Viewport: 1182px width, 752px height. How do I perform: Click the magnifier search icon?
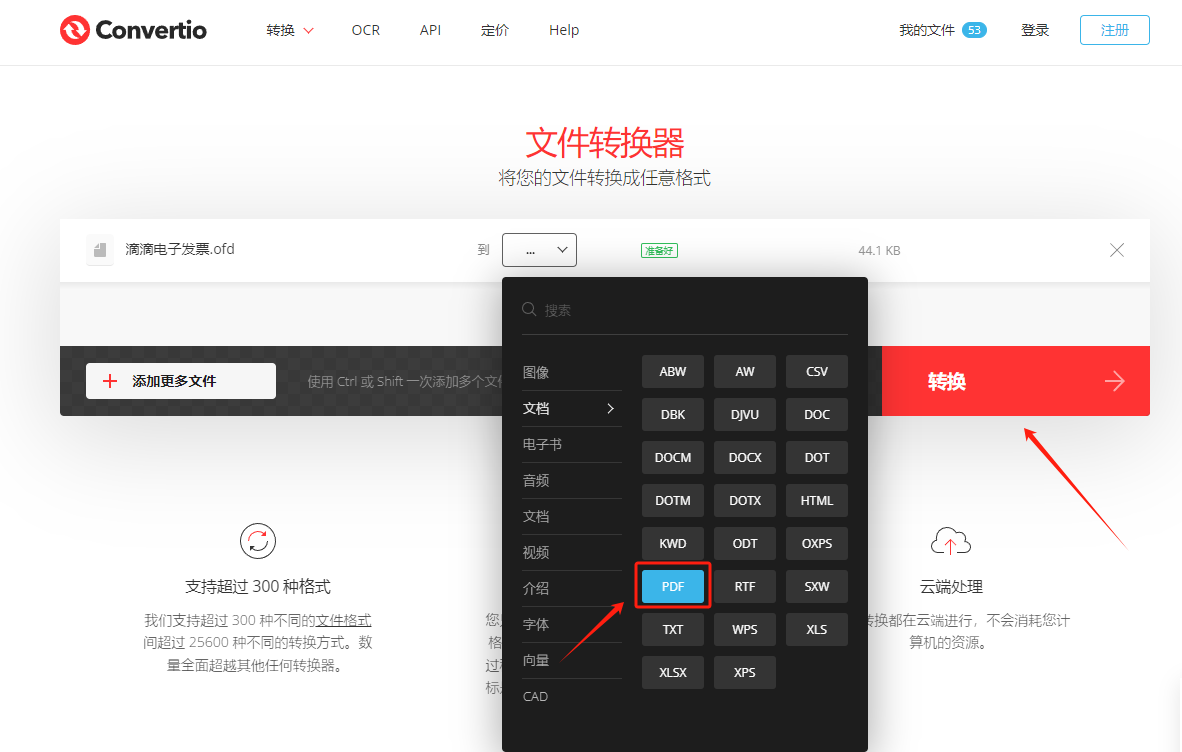tap(529, 310)
